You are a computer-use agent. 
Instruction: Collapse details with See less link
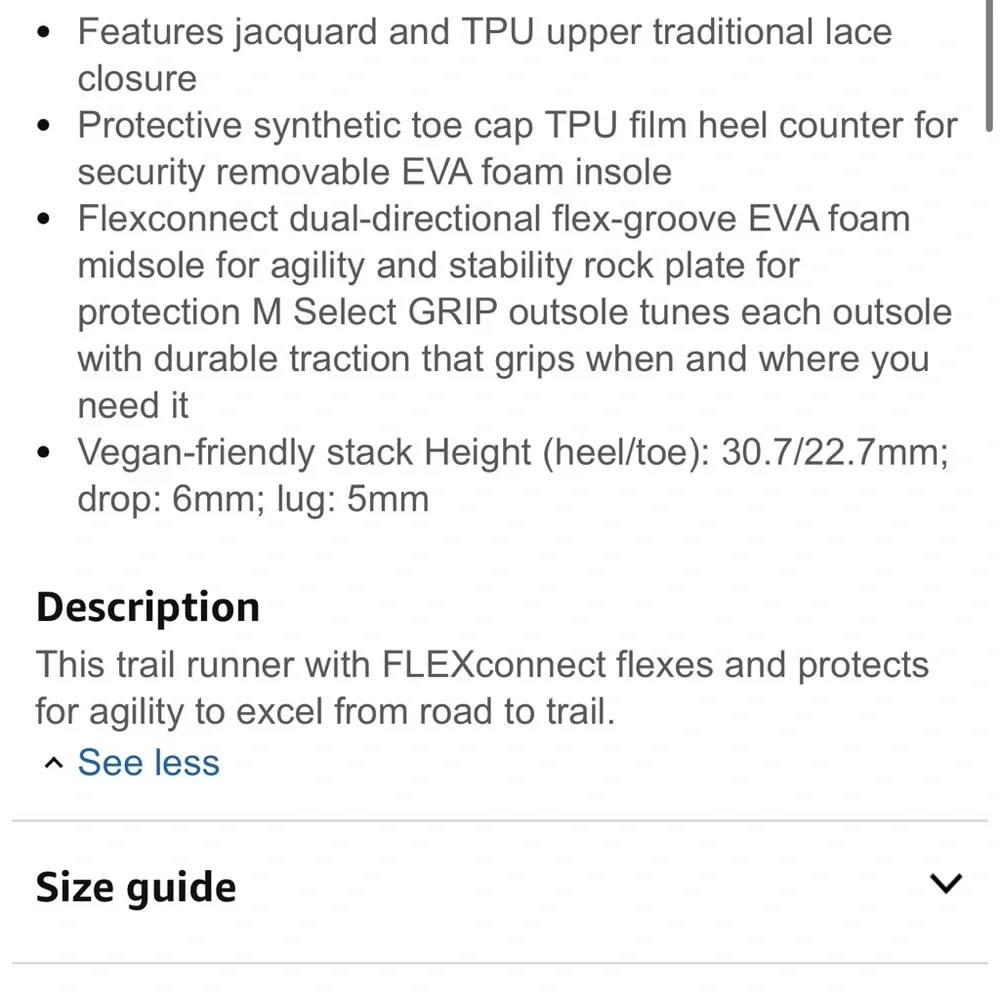148,763
